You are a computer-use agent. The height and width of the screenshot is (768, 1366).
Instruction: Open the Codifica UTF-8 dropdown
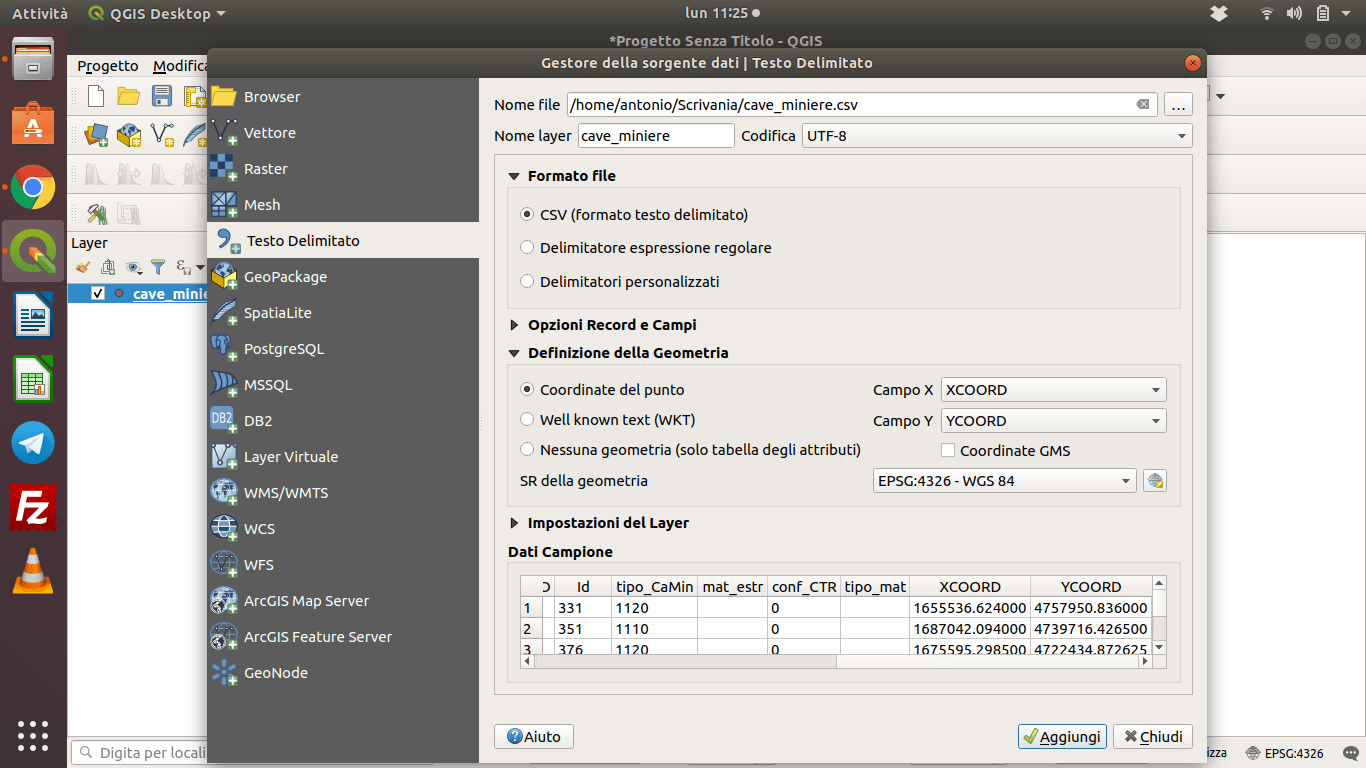tap(997, 135)
